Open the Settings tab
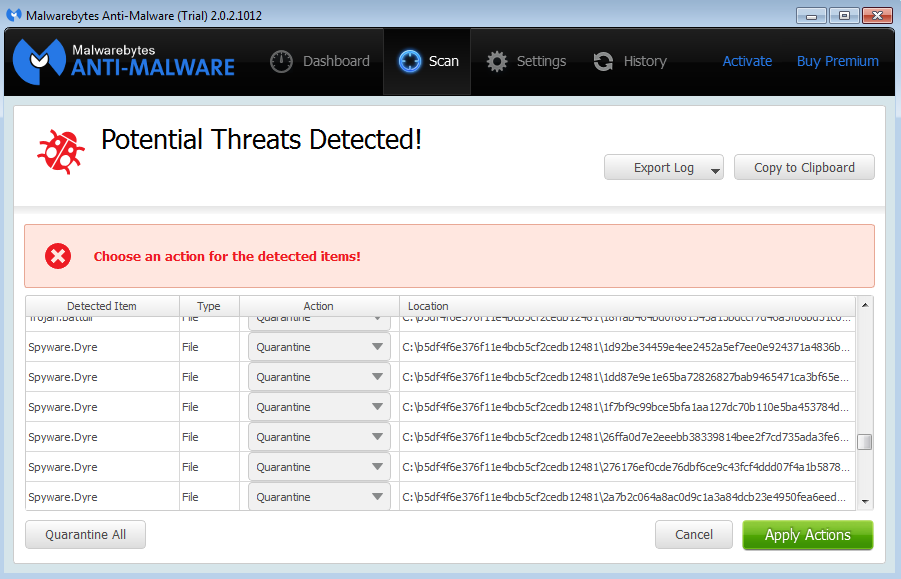901x579 pixels. [x=526, y=61]
